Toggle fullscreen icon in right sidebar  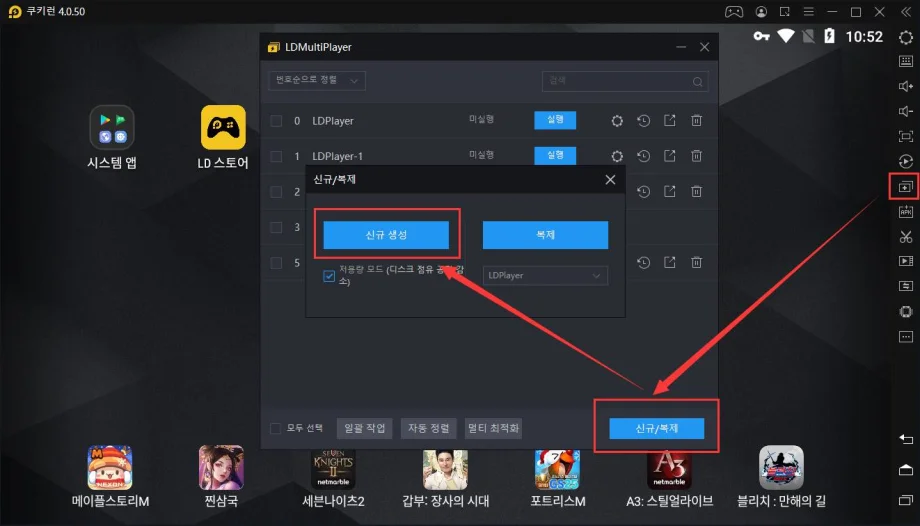pos(905,136)
